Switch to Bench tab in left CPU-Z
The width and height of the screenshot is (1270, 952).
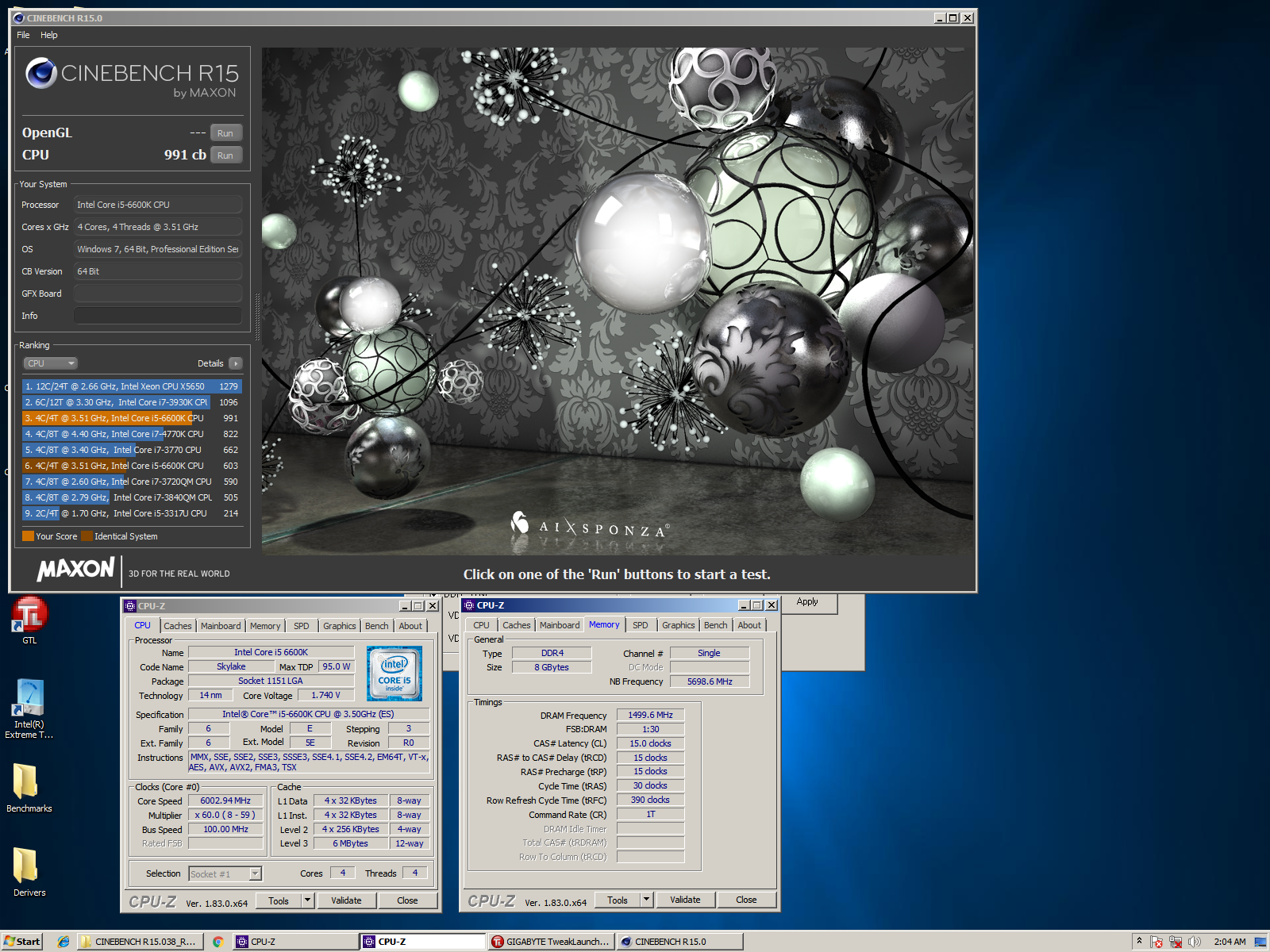(377, 626)
